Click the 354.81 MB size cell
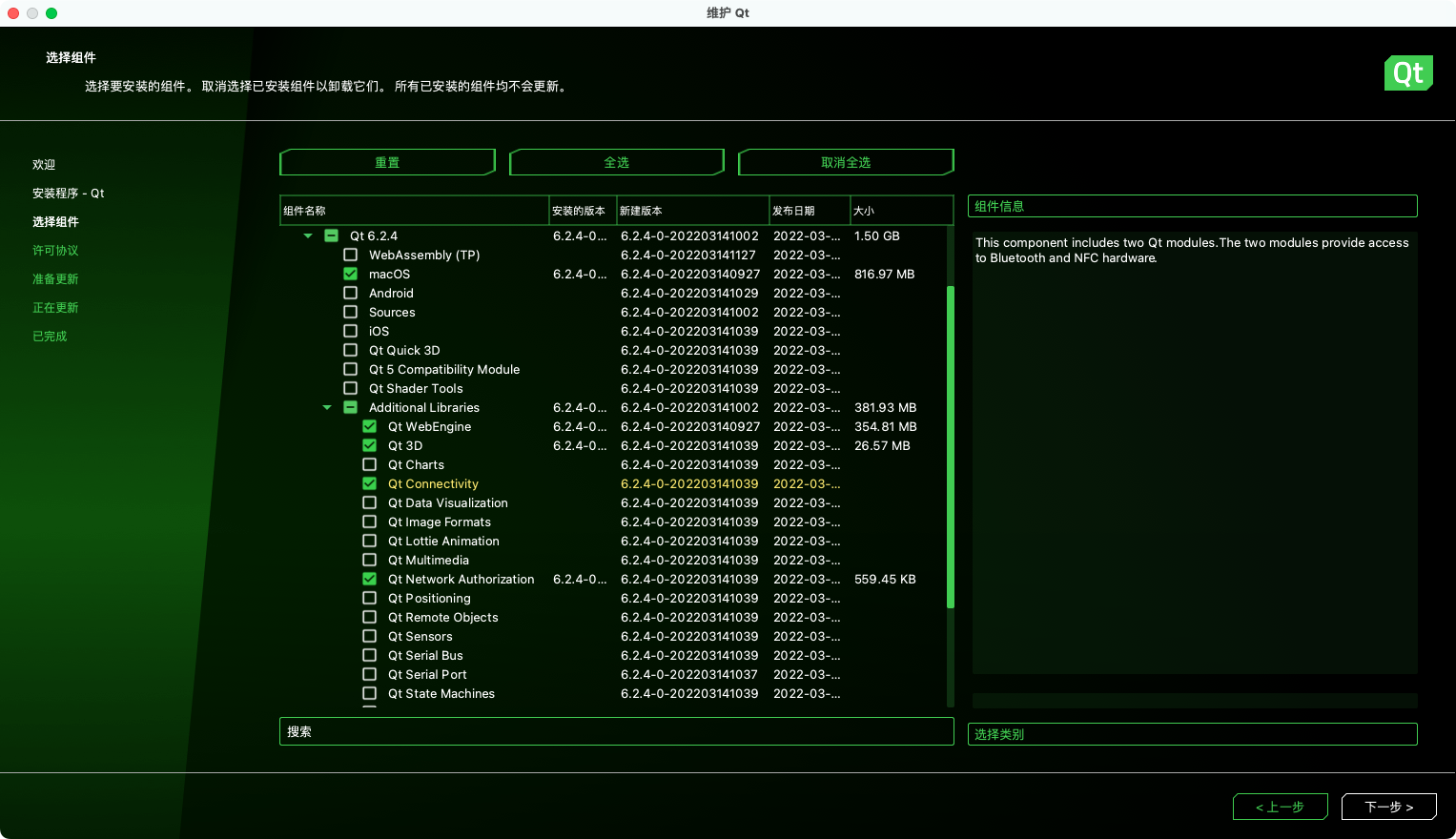This screenshot has height=839, width=1456. 886,426
